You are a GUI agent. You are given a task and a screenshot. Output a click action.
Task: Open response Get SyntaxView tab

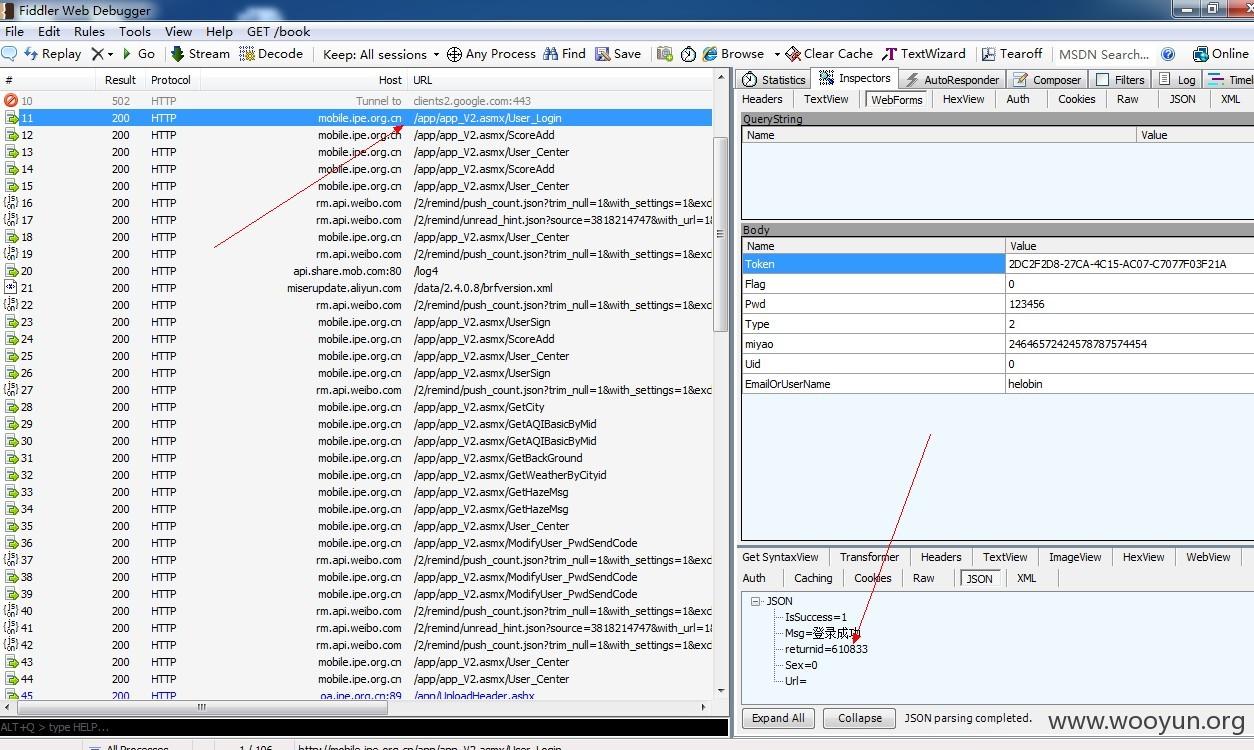pyautogui.click(x=780, y=557)
